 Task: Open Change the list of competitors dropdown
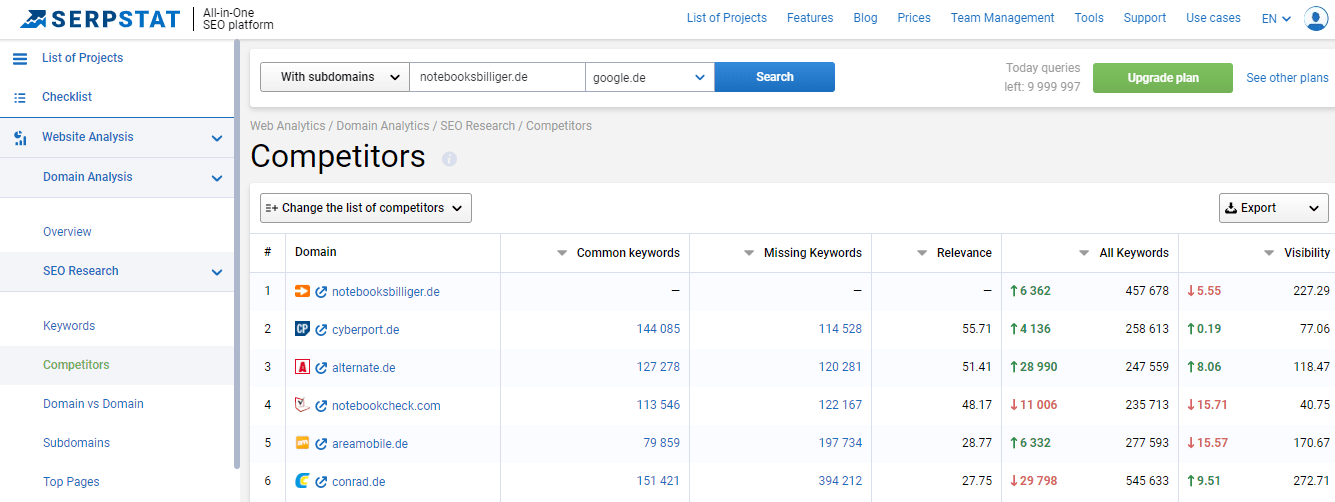(x=366, y=208)
